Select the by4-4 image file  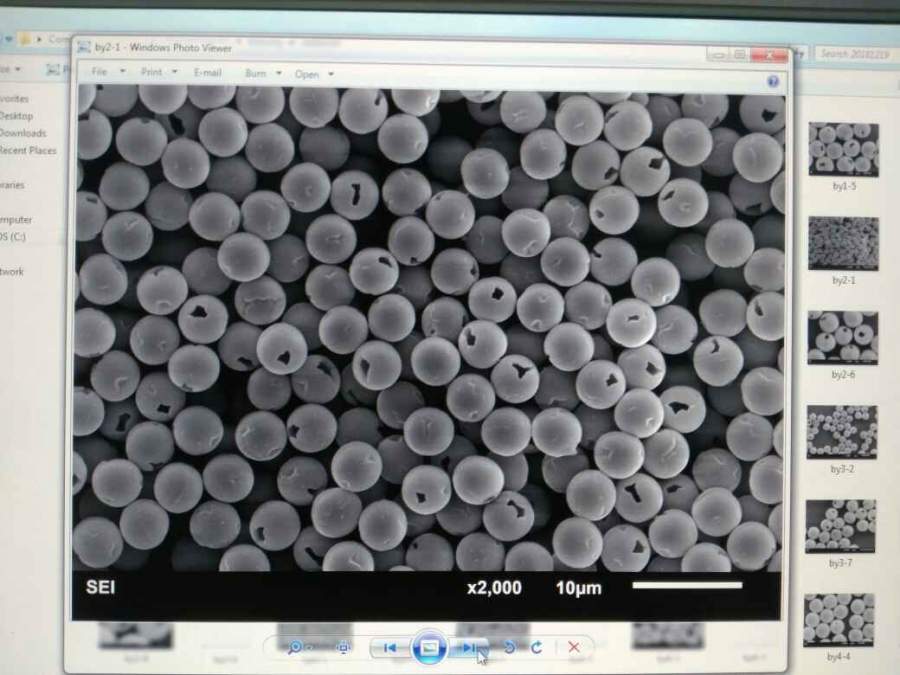pos(838,620)
